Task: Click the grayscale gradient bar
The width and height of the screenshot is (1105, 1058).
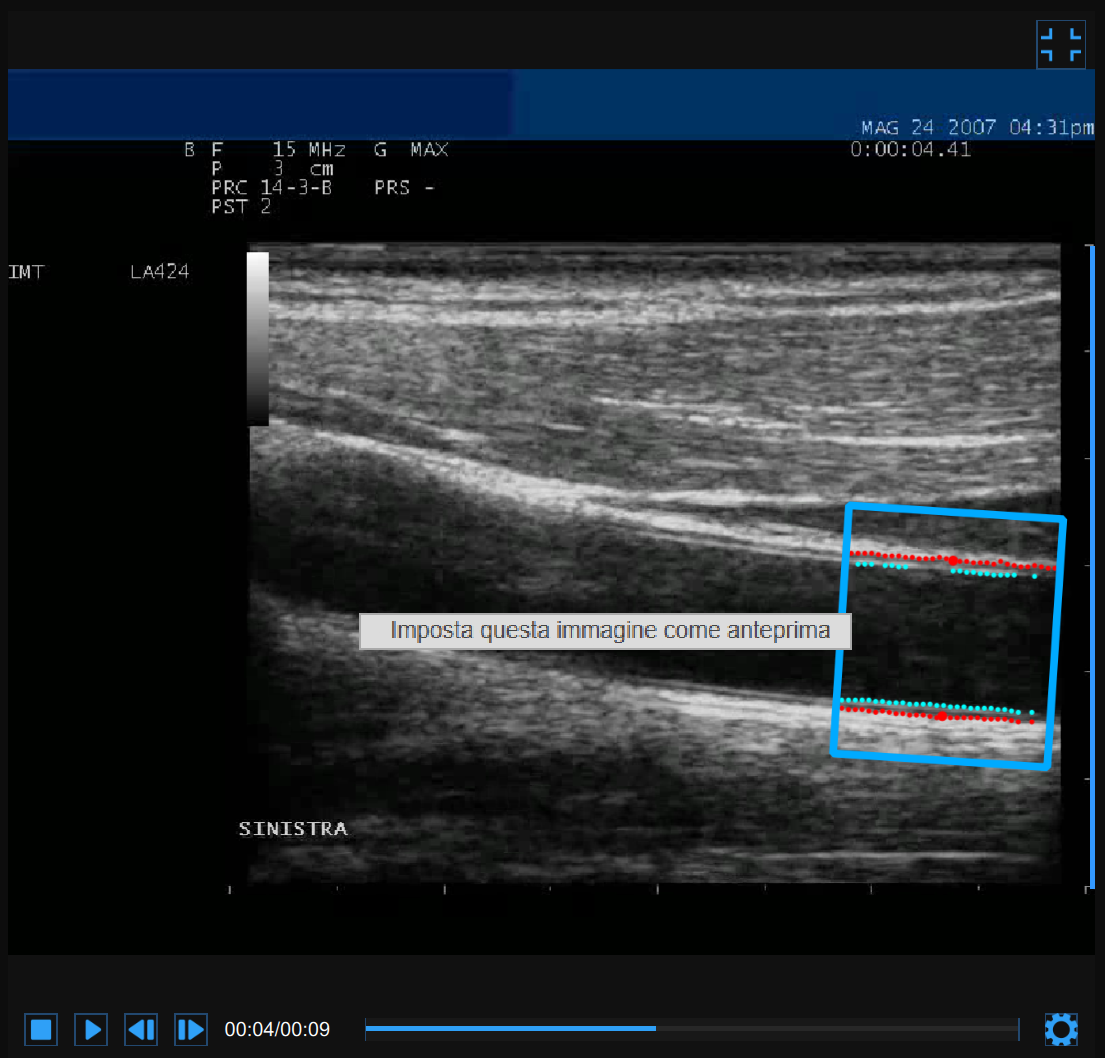Action: pos(257,338)
